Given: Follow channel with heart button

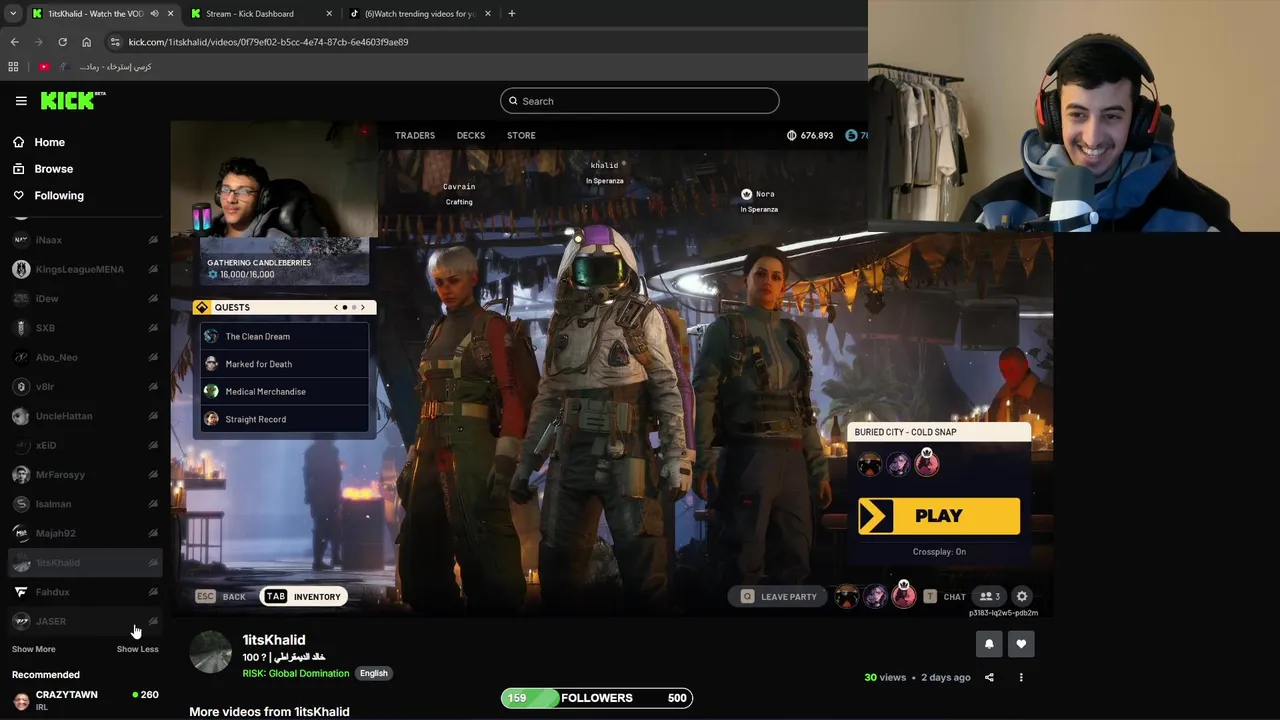Looking at the screenshot, I should point(1021,644).
